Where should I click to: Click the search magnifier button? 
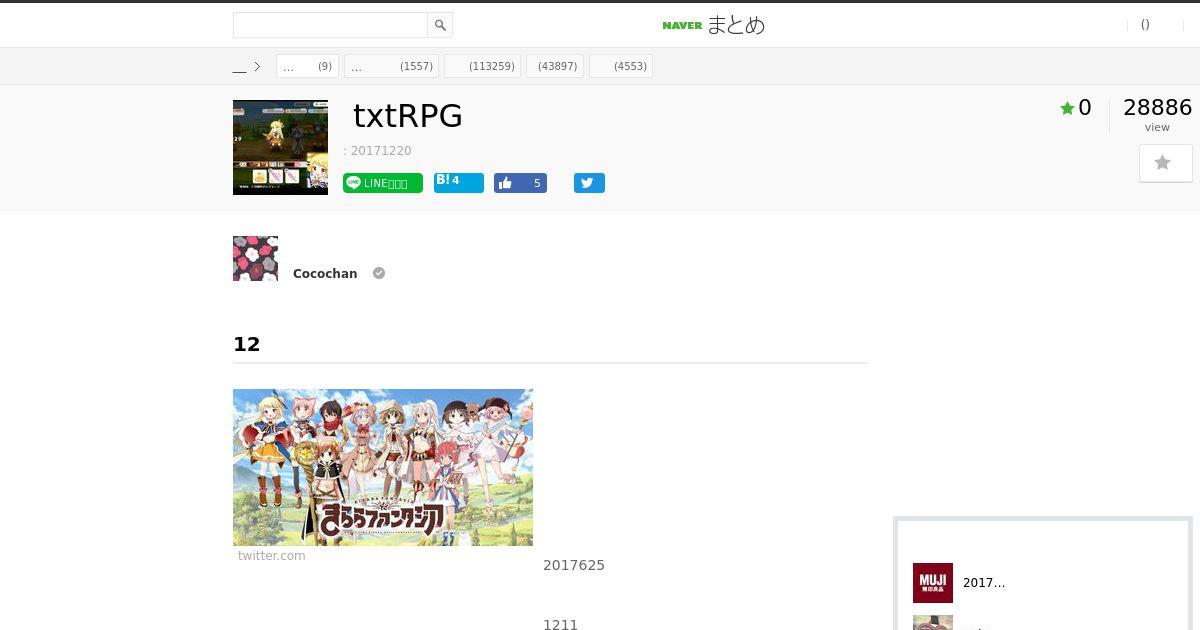(x=440, y=25)
